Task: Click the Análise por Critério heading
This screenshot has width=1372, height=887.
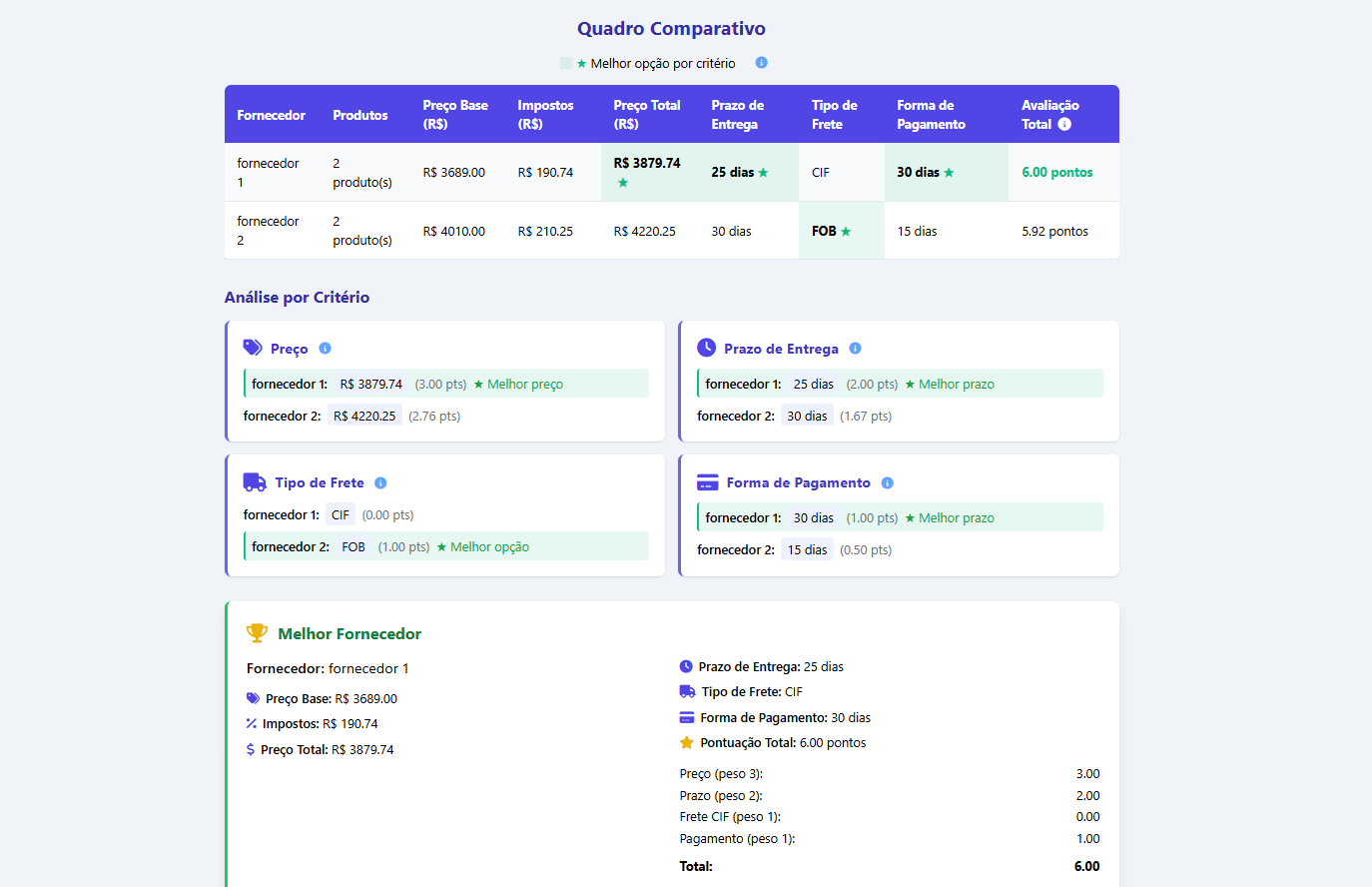Action: (x=297, y=298)
